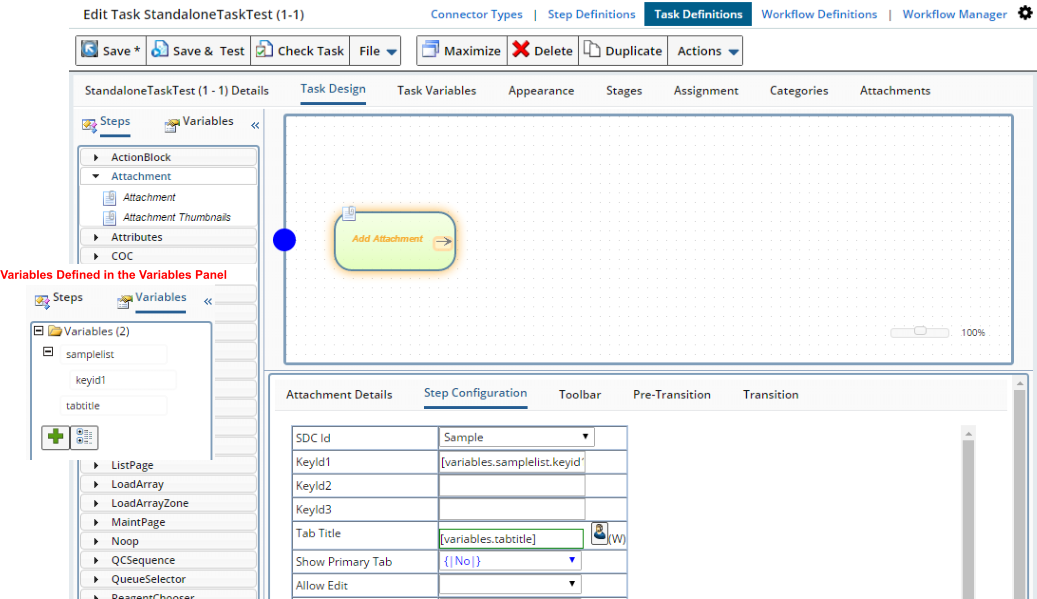Viewport: 1037px width, 599px height.
Task: Open the Actions dropdown menu
Action: pyautogui.click(x=706, y=51)
